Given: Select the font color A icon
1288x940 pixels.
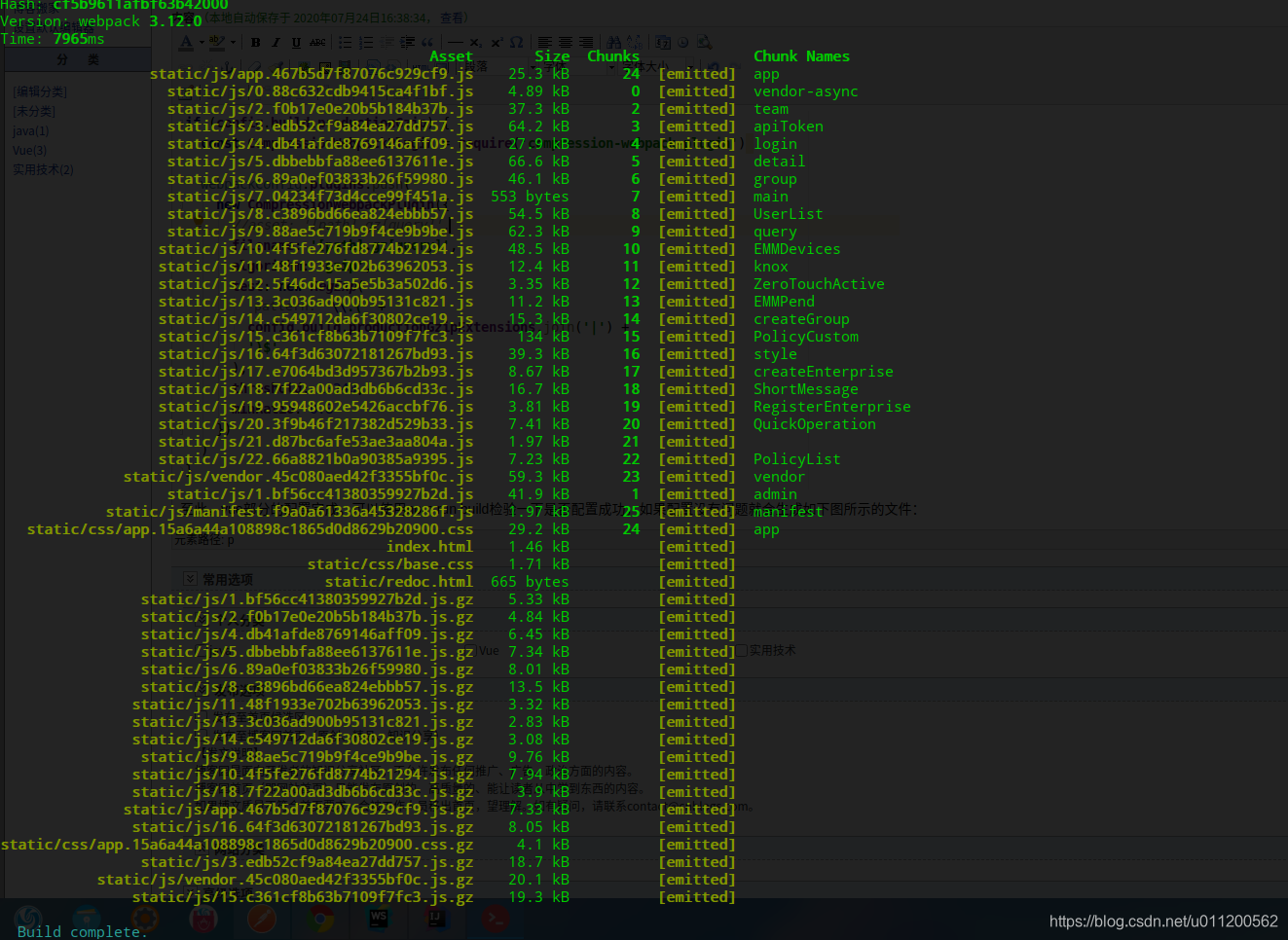Looking at the screenshot, I should (x=186, y=42).
